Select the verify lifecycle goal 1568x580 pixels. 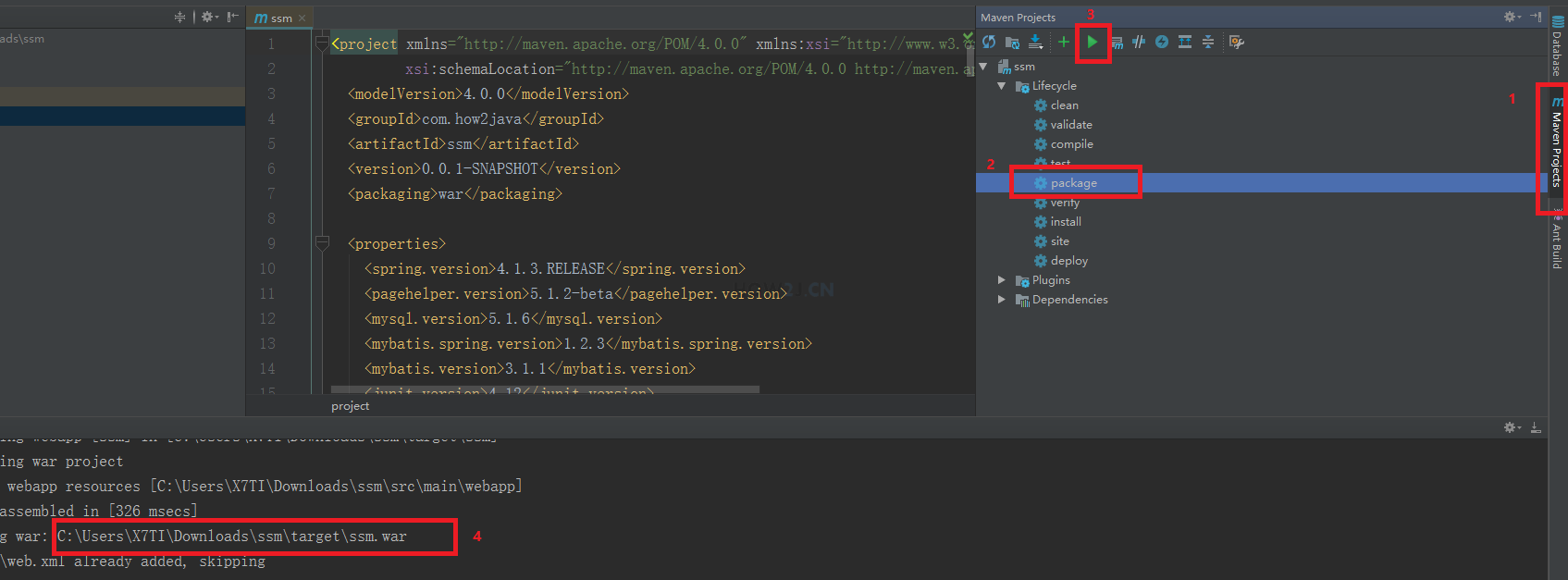(x=1065, y=203)
